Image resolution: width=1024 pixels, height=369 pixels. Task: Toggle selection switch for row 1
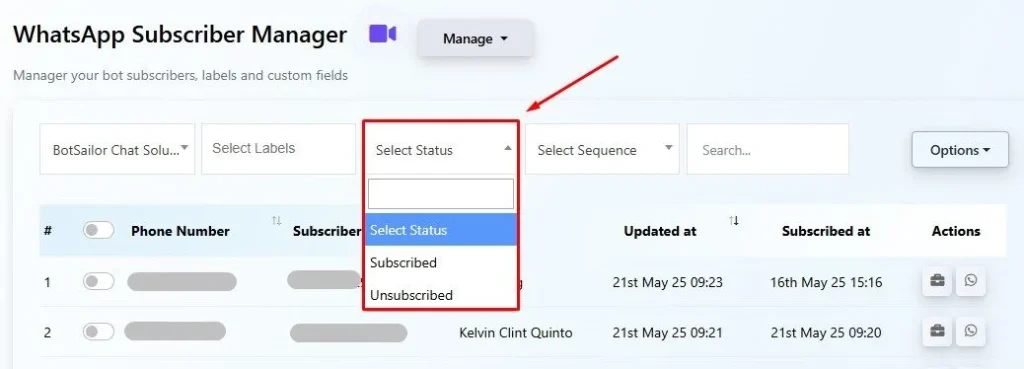tap(99, 281)
